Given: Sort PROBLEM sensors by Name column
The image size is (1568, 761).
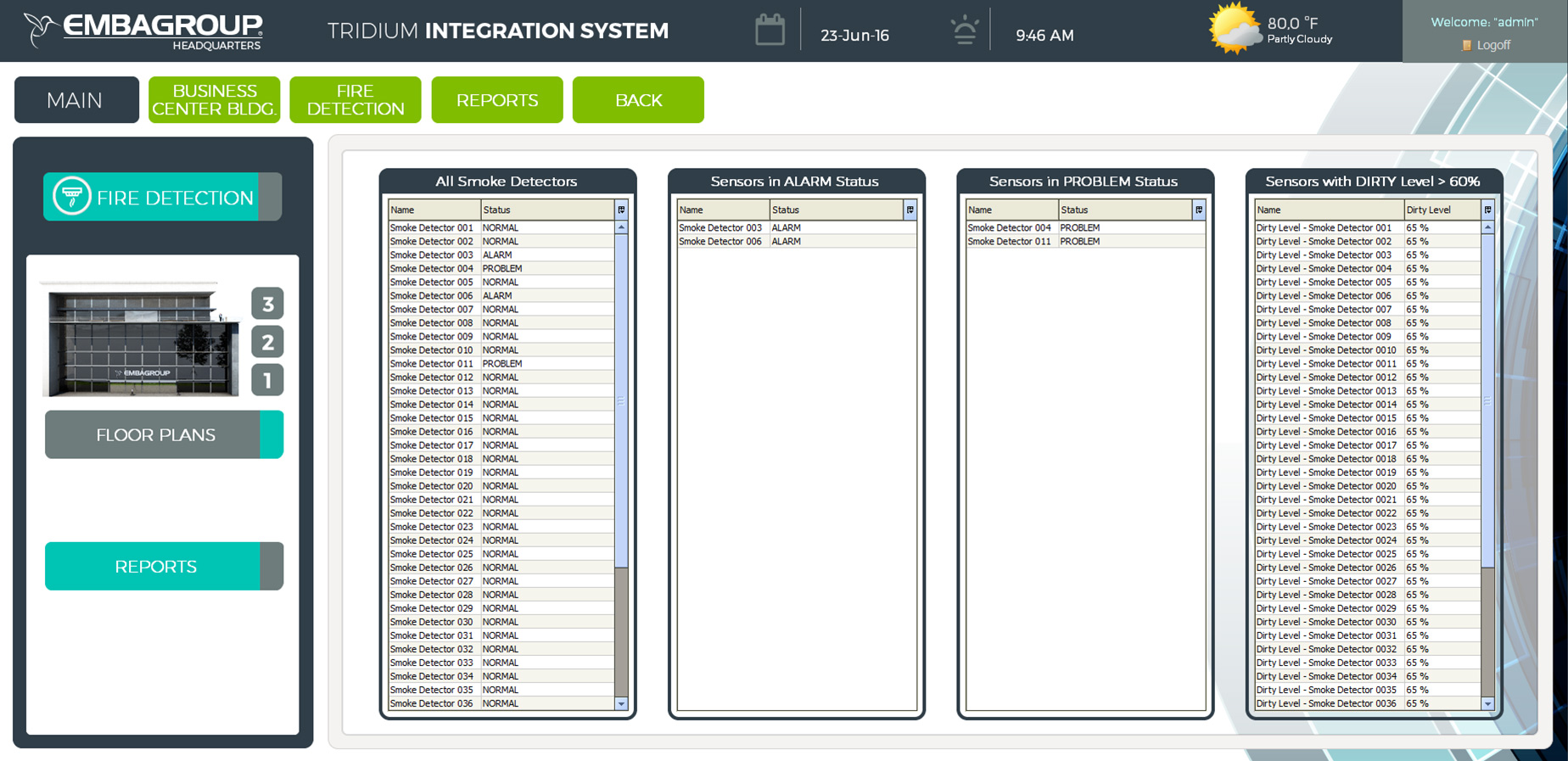Looking at the screenshot, I should click(x=1011, y=210).
